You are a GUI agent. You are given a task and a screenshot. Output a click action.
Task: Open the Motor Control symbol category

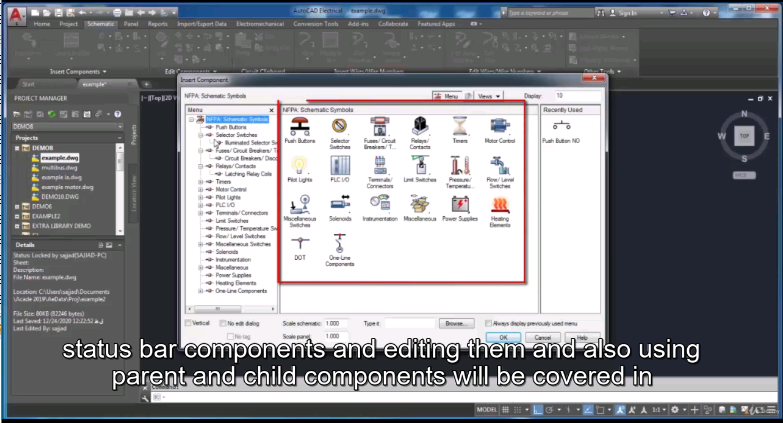499,126
